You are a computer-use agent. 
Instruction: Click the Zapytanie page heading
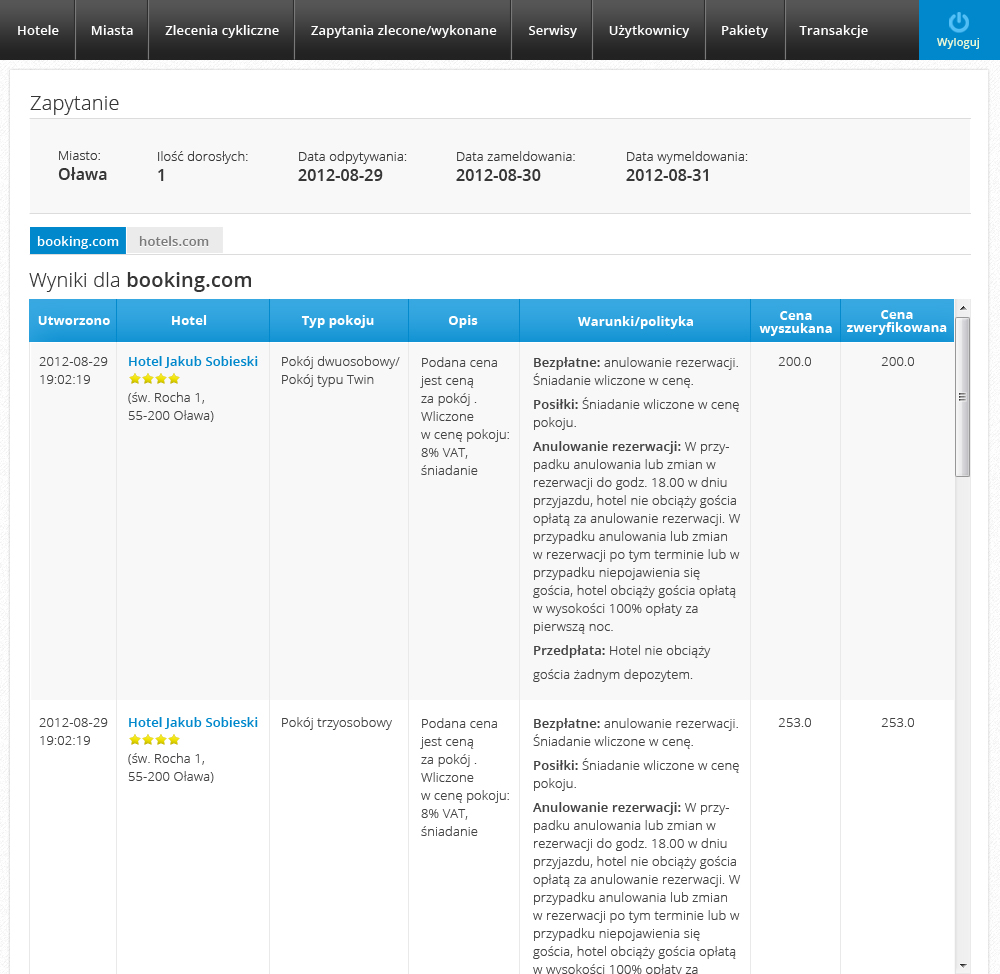[75, 103]
